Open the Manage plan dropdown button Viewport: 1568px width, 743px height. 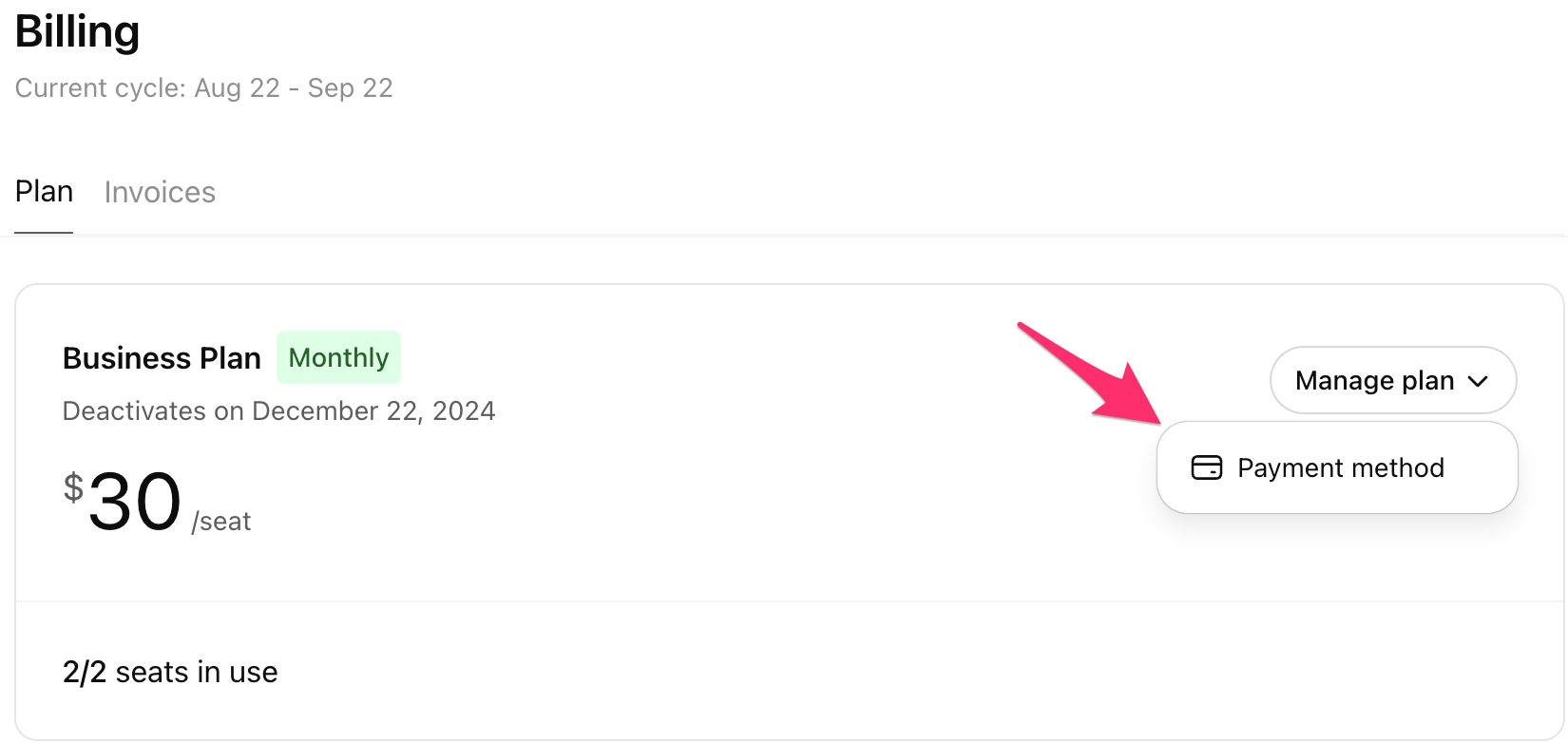(x=1393, y=380)
